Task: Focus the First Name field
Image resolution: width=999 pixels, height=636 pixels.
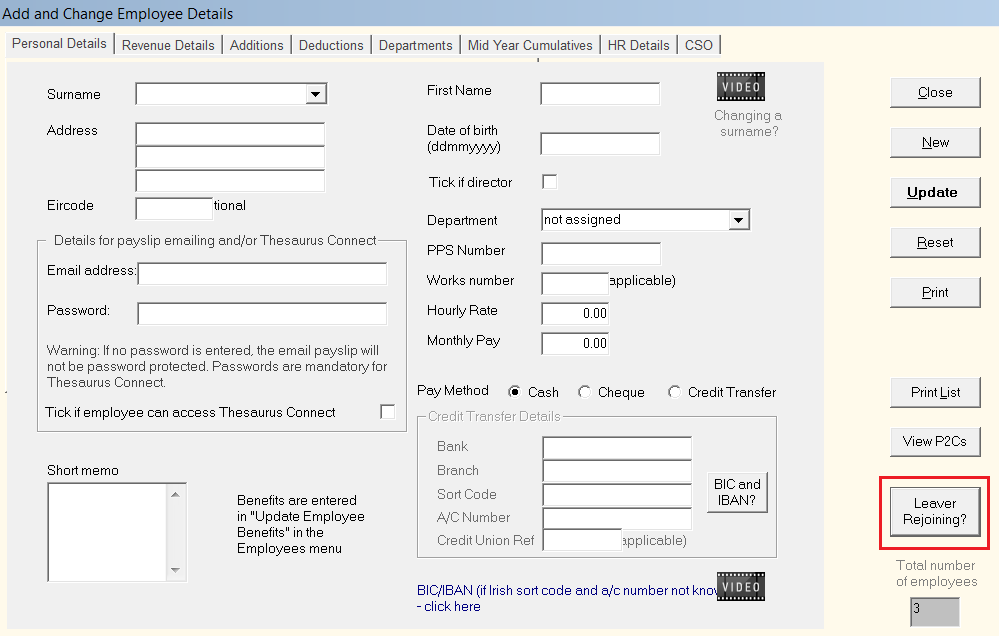Action: (600, 94)
